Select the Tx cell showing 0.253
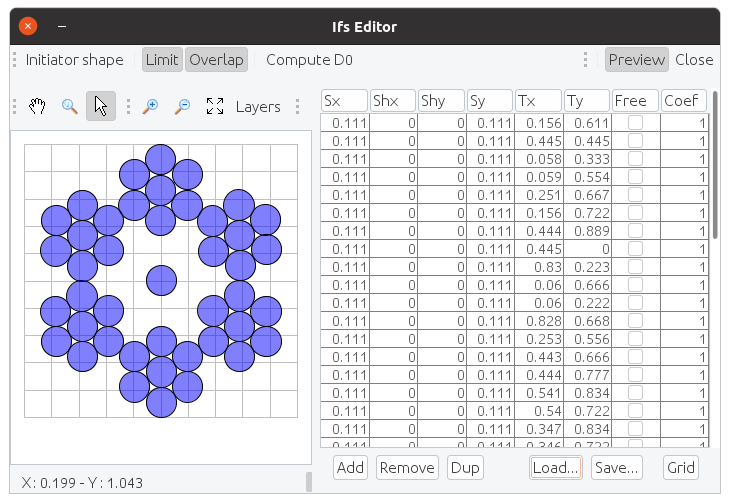 click(x=539, y=339)
